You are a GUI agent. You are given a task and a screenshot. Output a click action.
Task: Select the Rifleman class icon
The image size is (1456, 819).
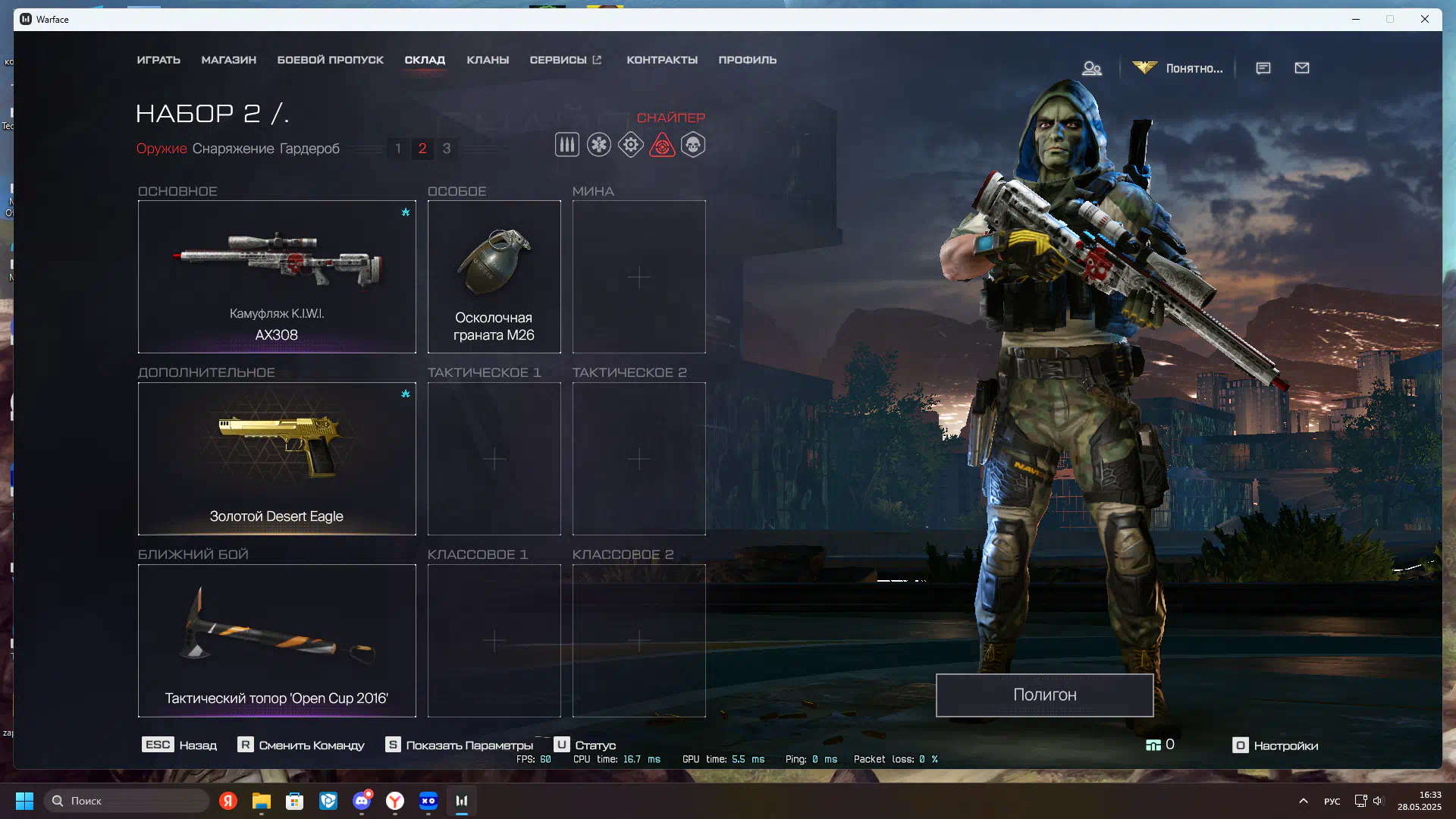click(x=566, y=145)
